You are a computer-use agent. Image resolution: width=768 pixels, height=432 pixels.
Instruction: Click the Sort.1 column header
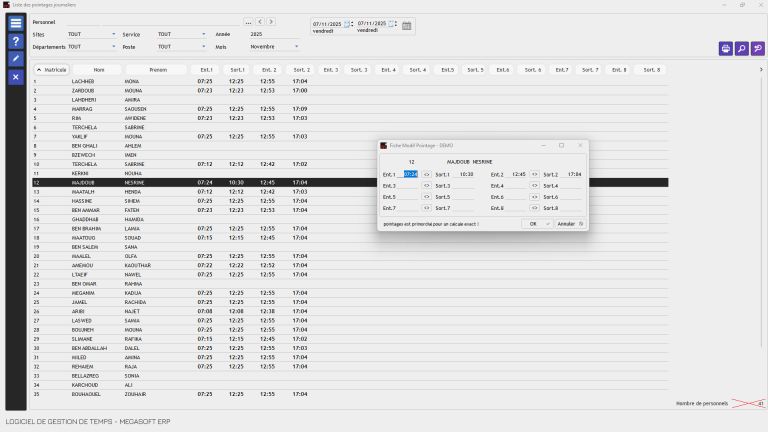click(237, 70)
